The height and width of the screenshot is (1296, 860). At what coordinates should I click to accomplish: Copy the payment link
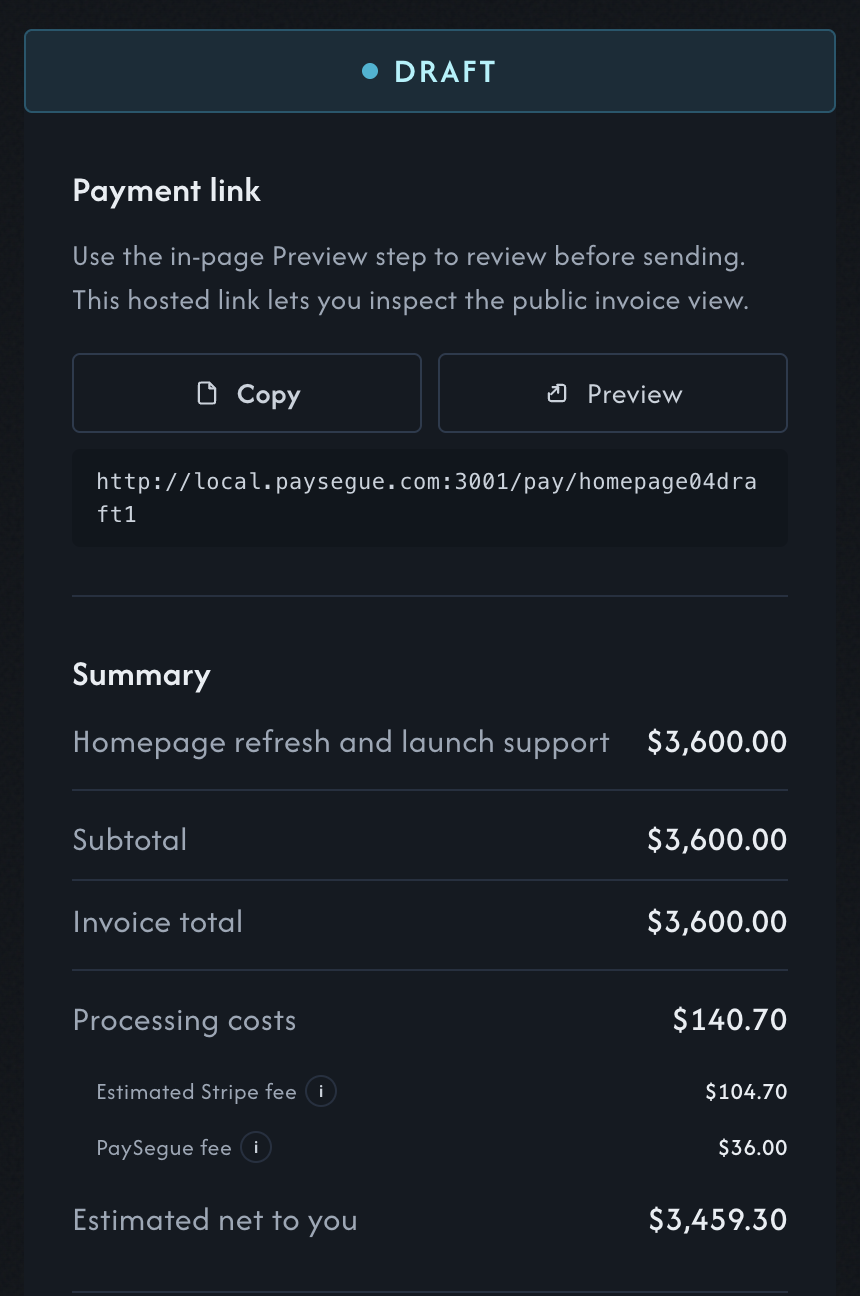click(x=247, y=393)
